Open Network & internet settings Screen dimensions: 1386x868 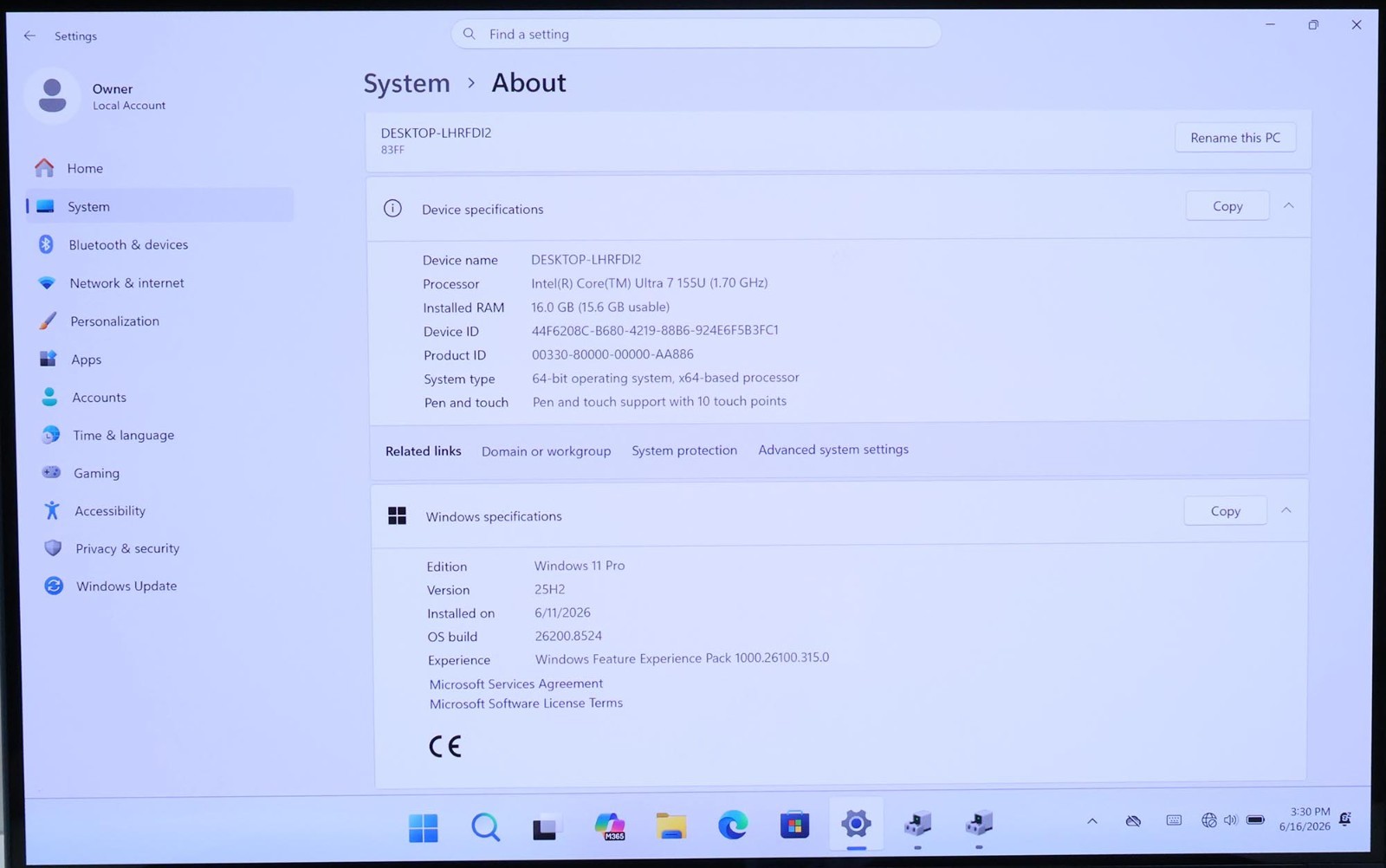[x=159, y=282]
